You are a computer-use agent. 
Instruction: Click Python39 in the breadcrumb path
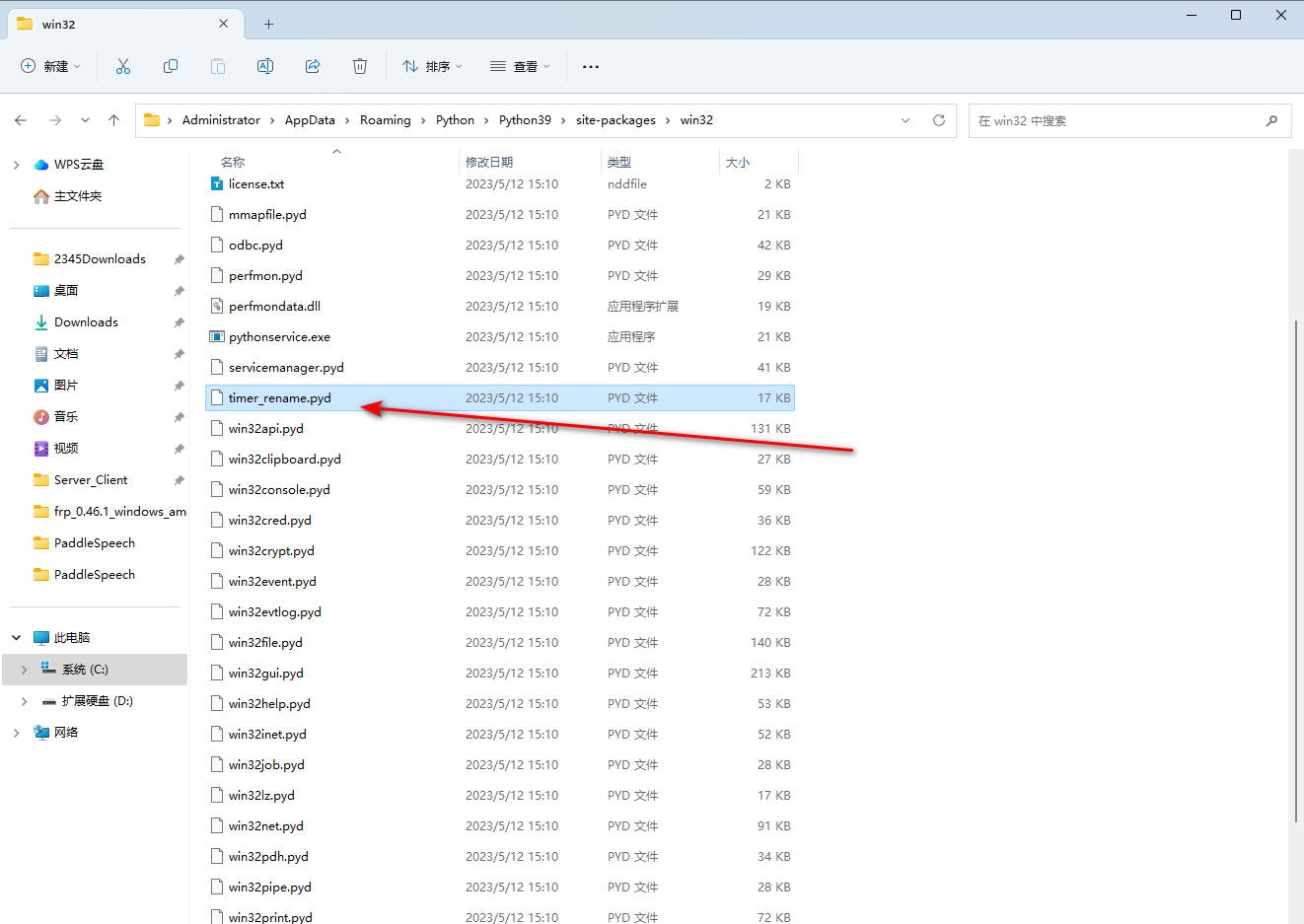[525, 120]
